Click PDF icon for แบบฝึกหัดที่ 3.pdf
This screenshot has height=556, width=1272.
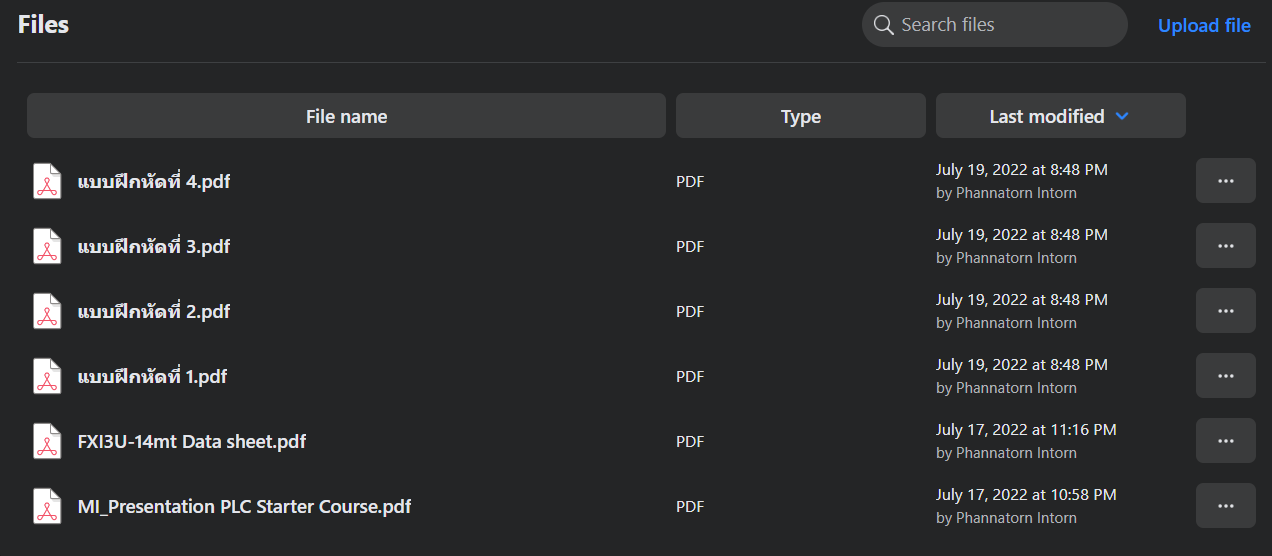pyautogui.click(x=47, y=246)
